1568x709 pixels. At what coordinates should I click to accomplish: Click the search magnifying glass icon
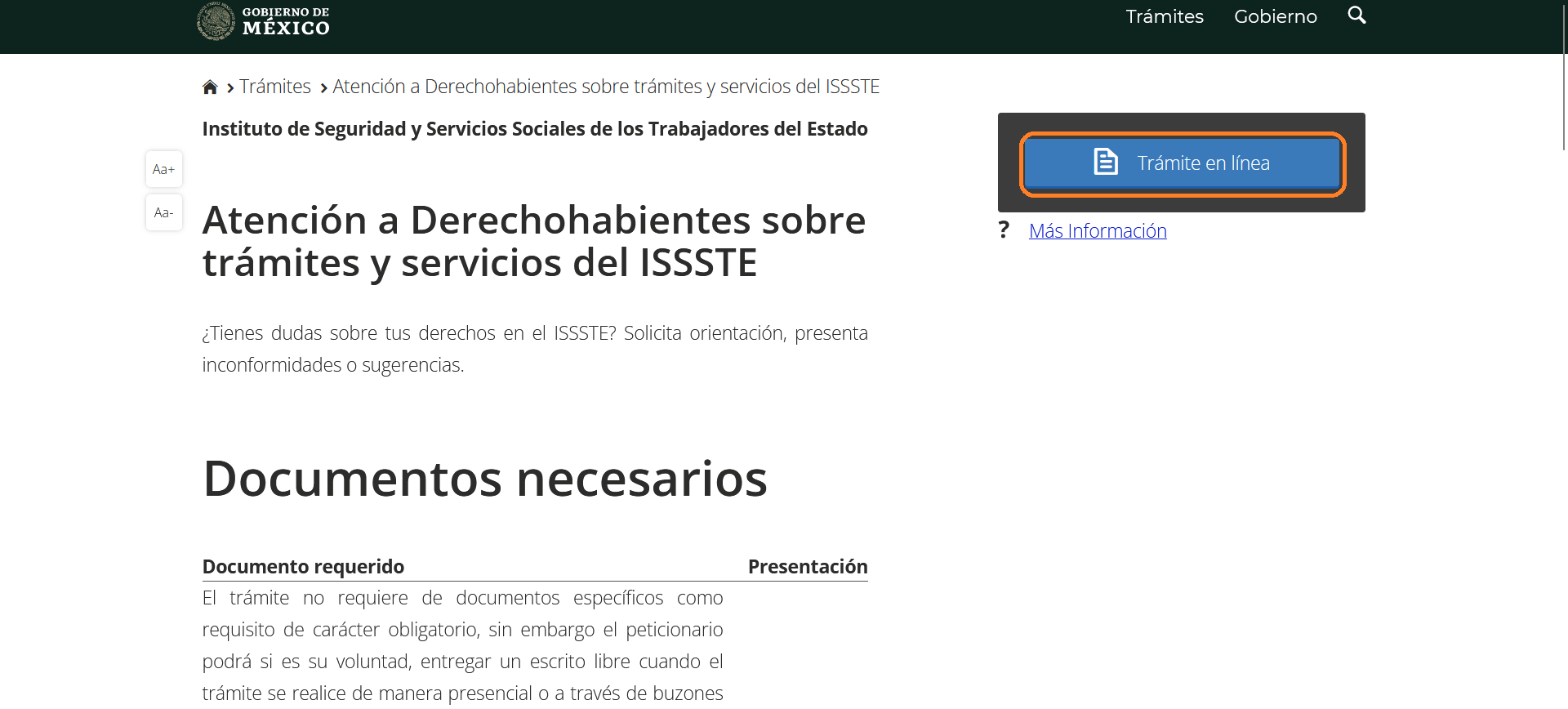tap(1356, 16)
